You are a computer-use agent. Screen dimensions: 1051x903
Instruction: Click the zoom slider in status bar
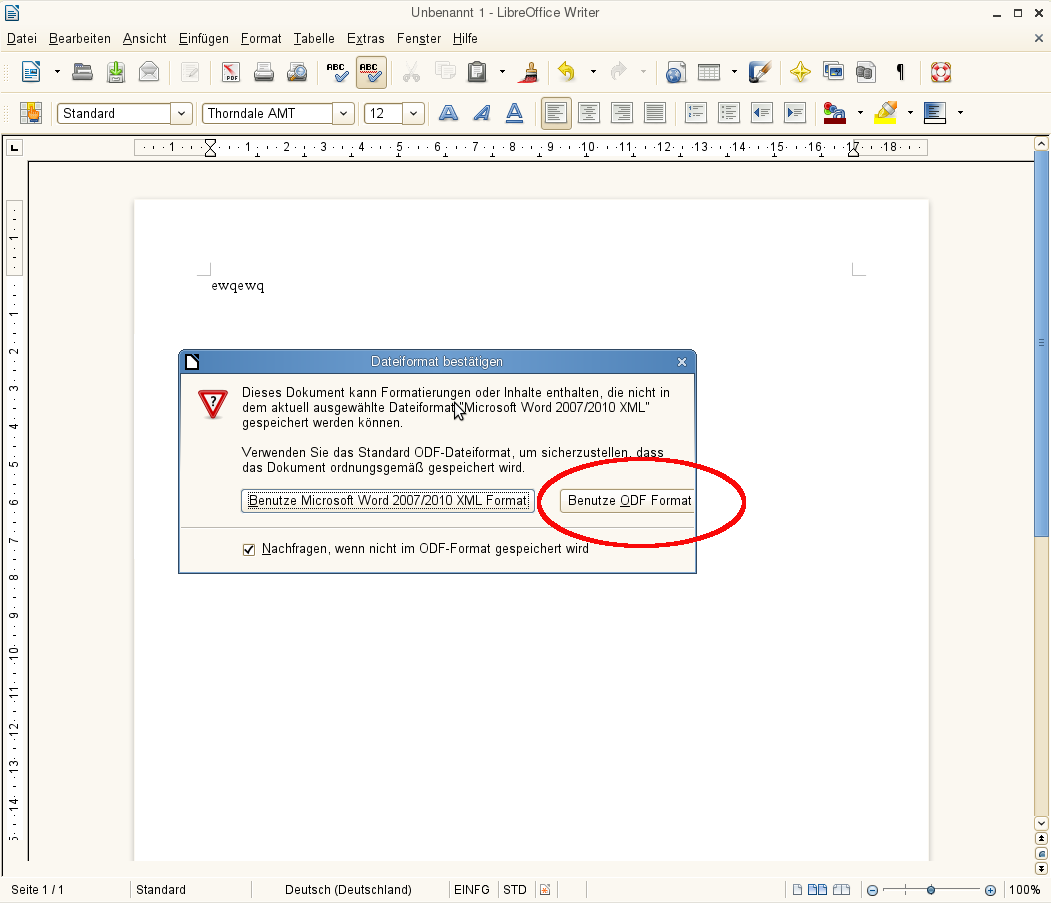[x=931, y=890]
